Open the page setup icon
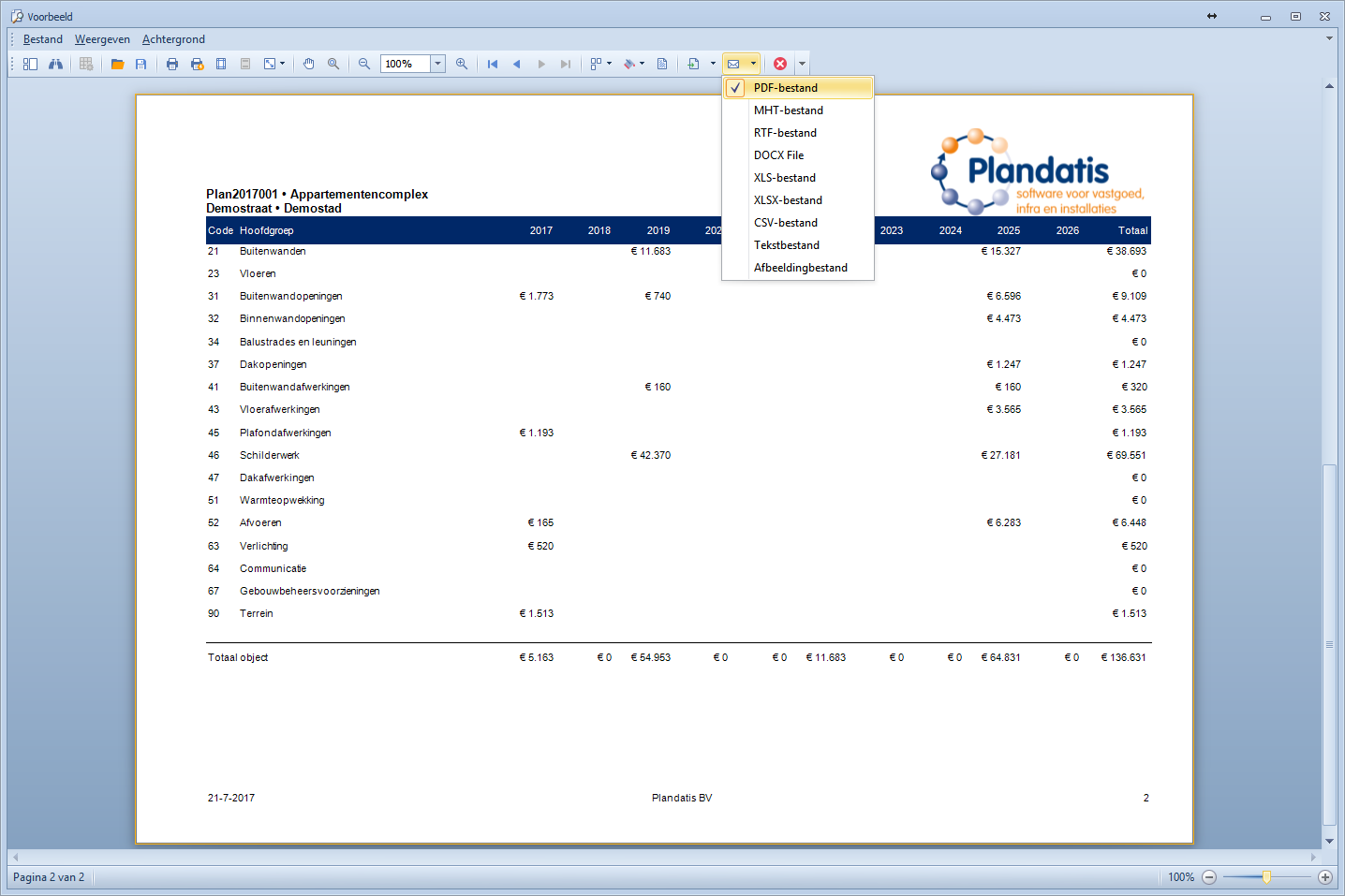The width and height of the screenshot is (1345, 896). [221, 64]
